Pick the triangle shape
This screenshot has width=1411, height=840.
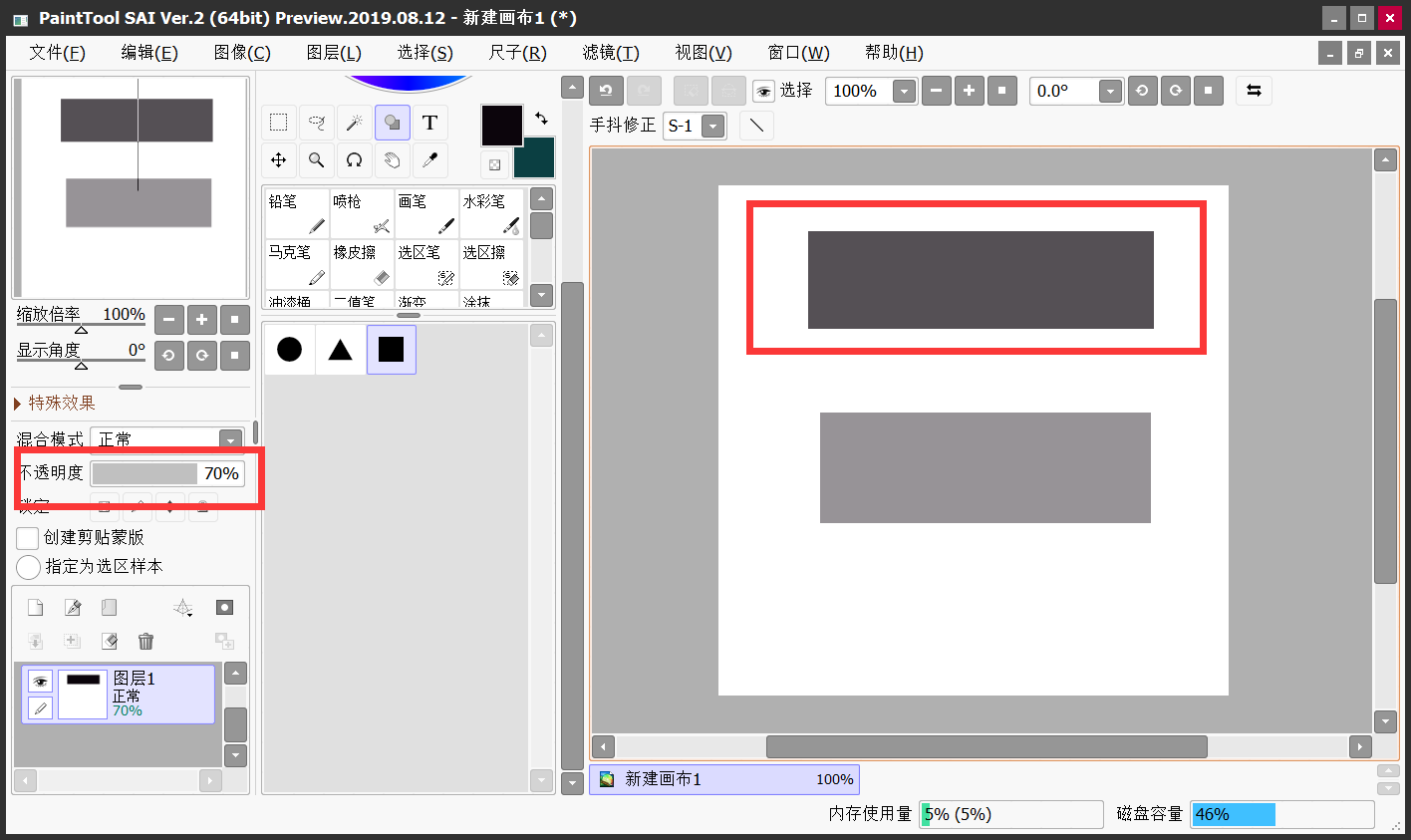pos(341,350)
